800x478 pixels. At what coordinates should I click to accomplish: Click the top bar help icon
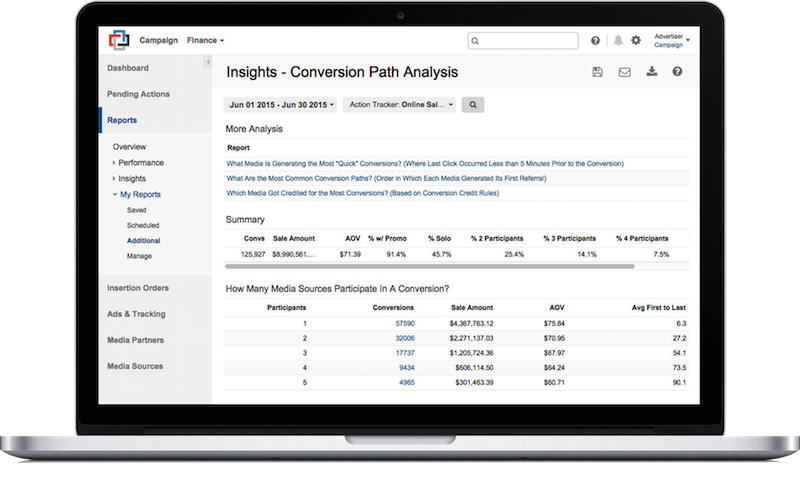[x=596, y=41]
